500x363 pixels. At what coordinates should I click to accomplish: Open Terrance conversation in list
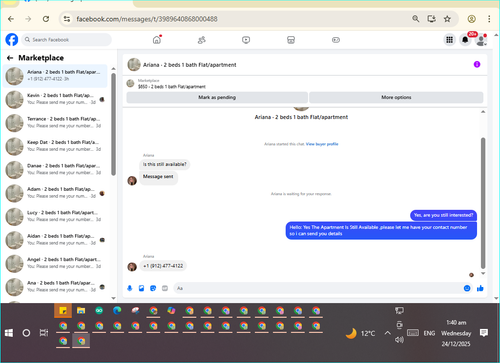[x=55, y=122]
